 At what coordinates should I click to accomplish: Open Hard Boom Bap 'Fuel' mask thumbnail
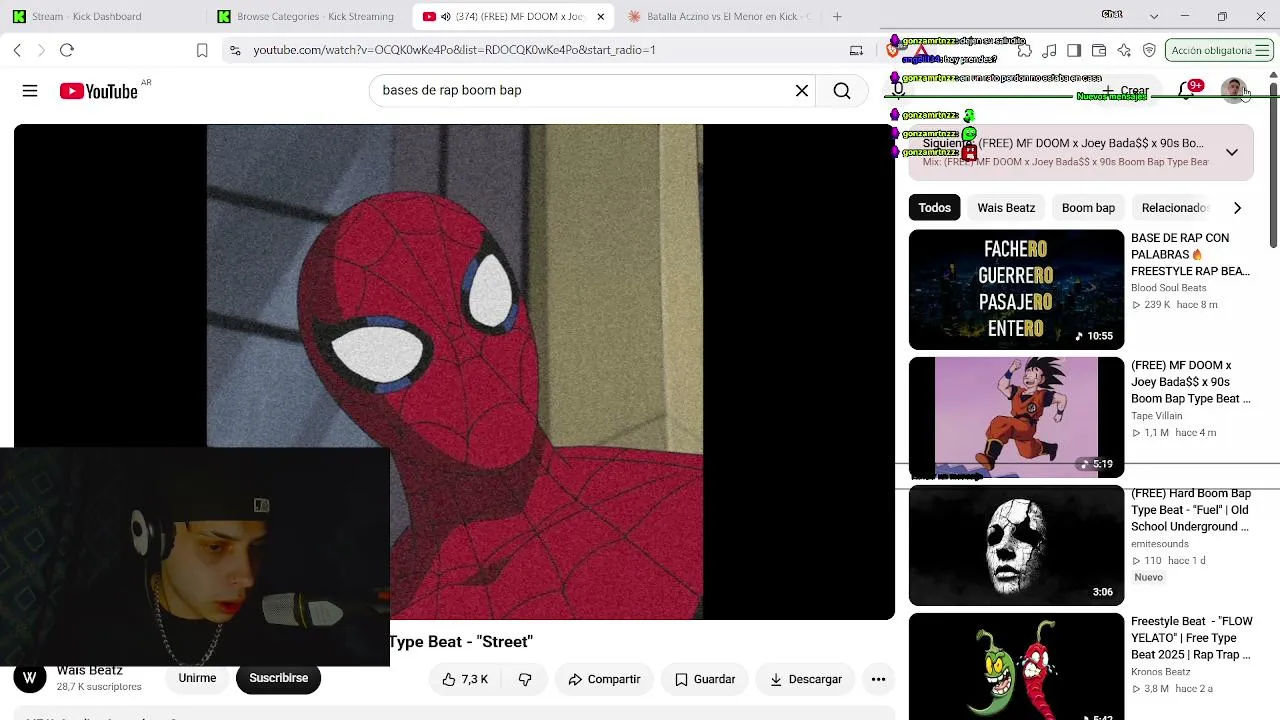[x=1016, y=545]
